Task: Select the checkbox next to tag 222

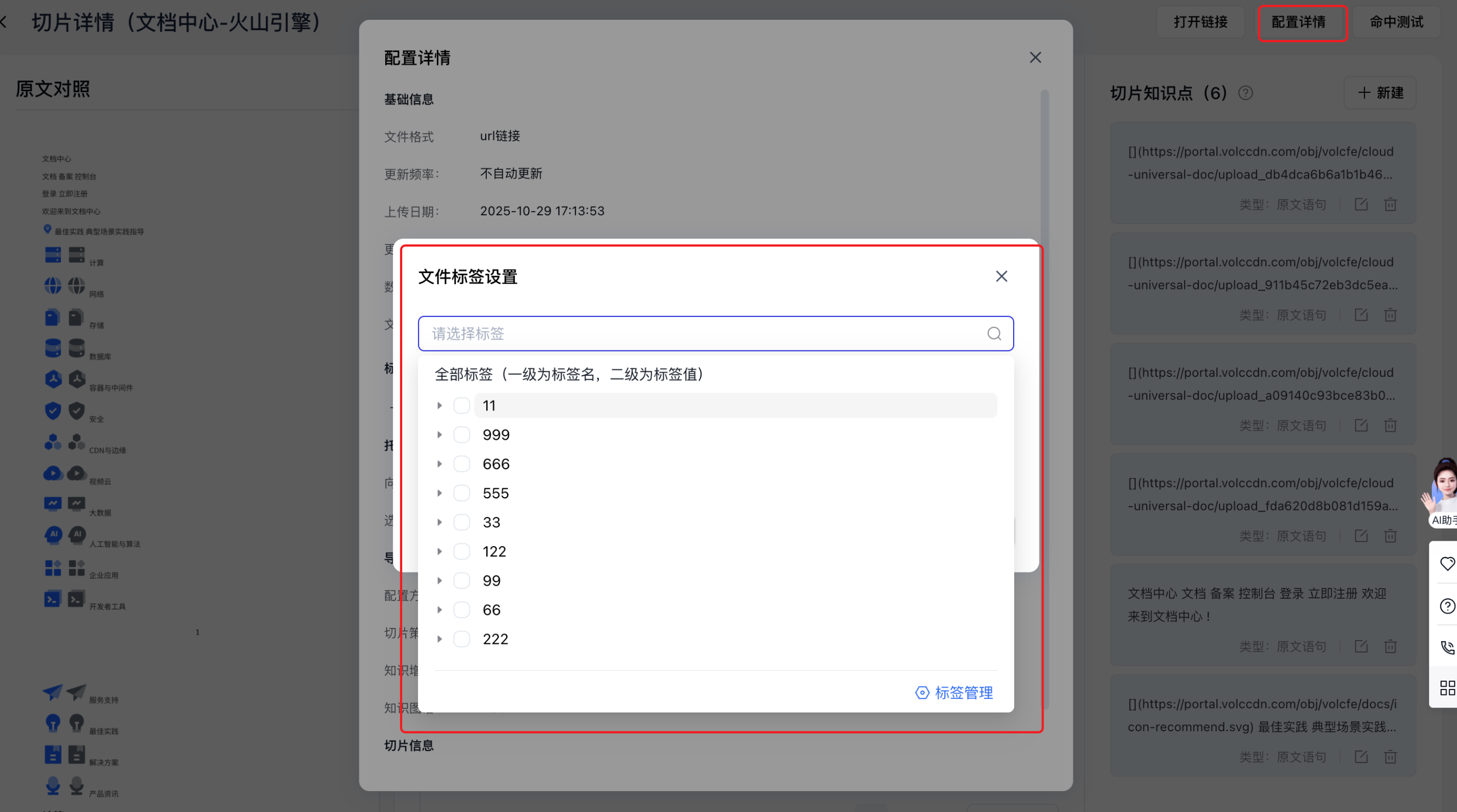Action: [461, 639]
